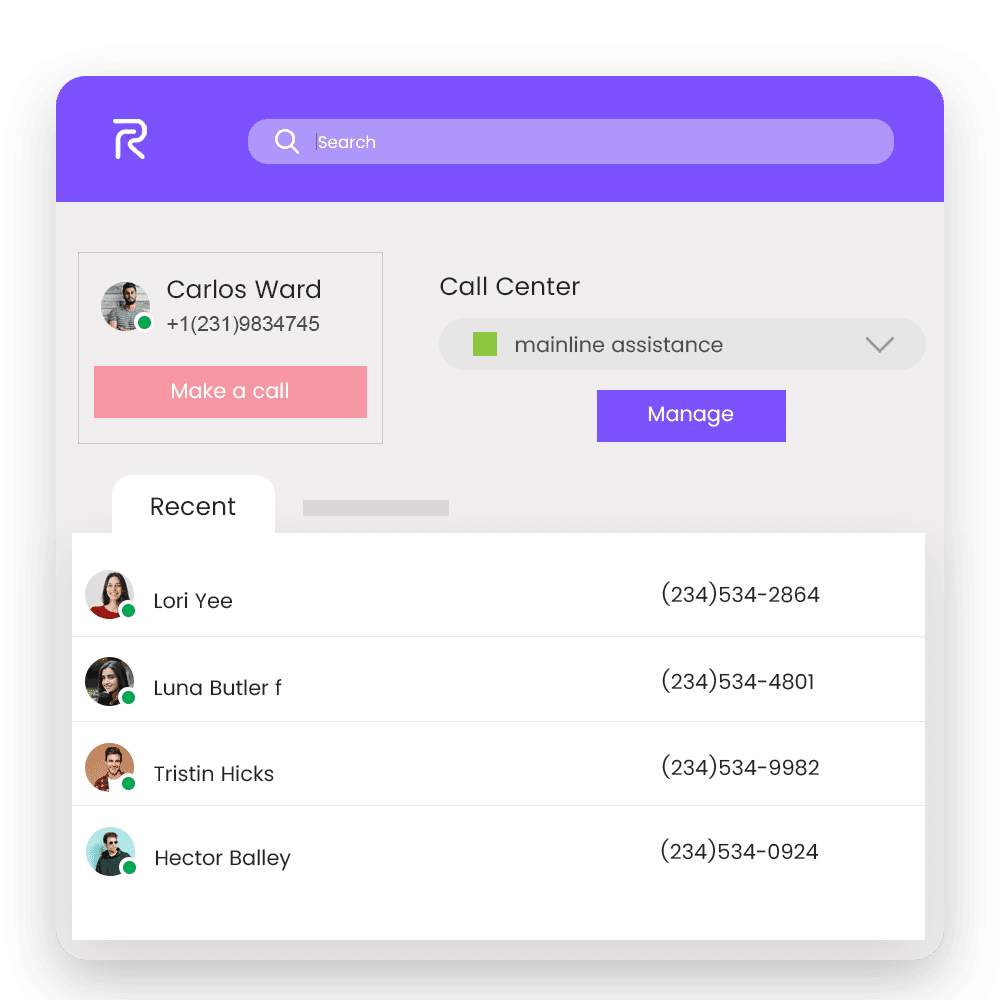Viewport: 1000px width, 1000px height.
Task: Open the unlabeled gray placeholder tab
Action: pyautogui.click(x=376, y=508)
